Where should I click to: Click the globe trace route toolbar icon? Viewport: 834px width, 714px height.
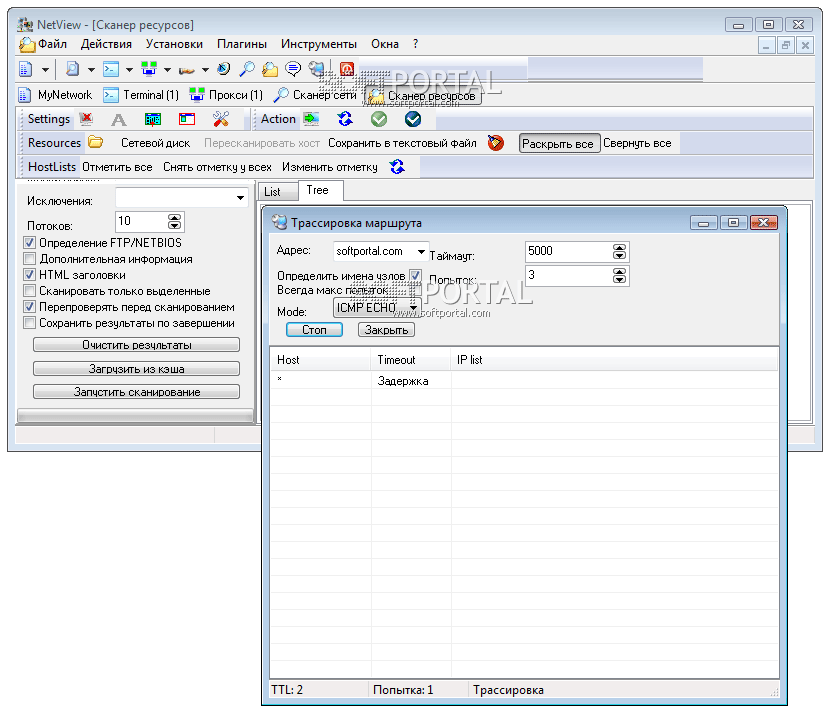[x=316, y=69]
